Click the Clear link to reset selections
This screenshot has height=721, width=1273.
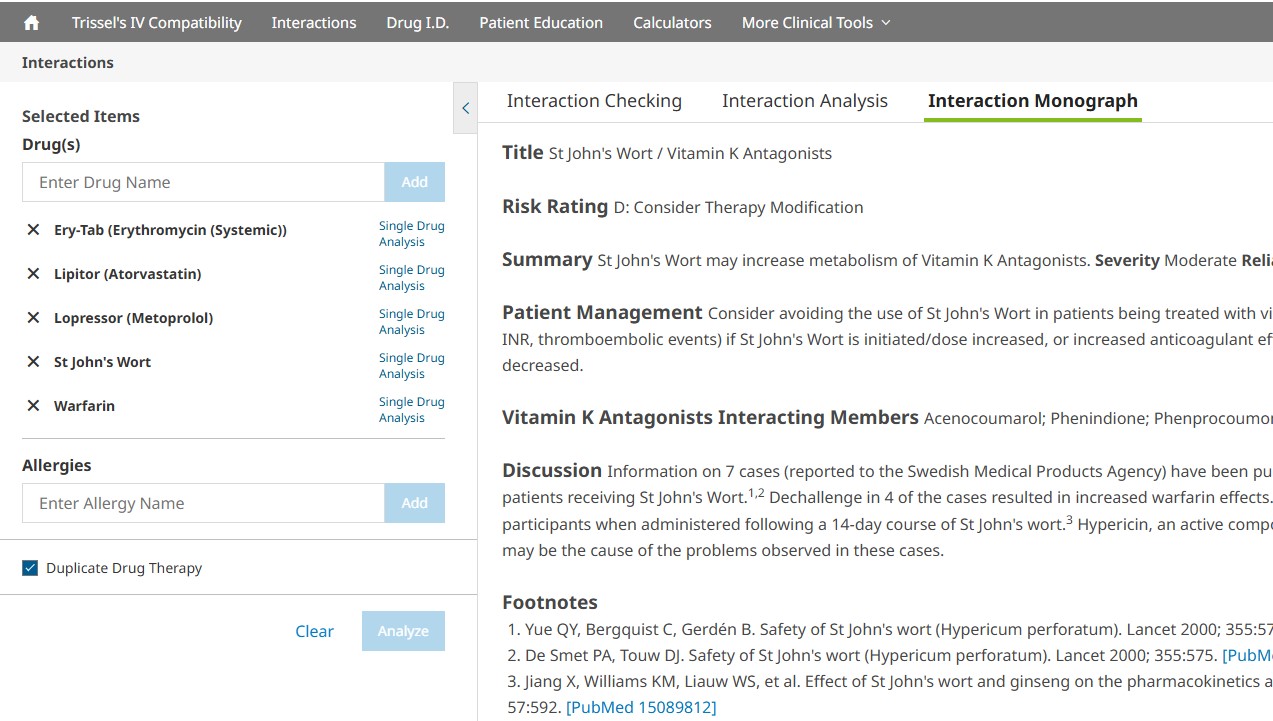click(314, 631)
